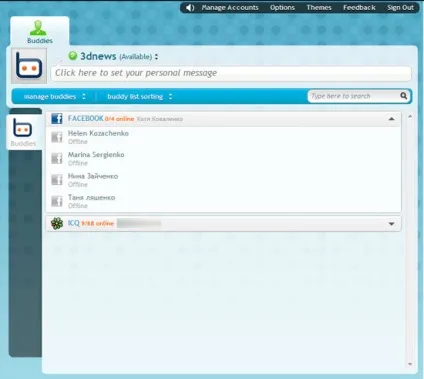Click the 3dnews username
The width and height of the screenshot is (424, 379).
pyautogui.click(x=98, y=56)
